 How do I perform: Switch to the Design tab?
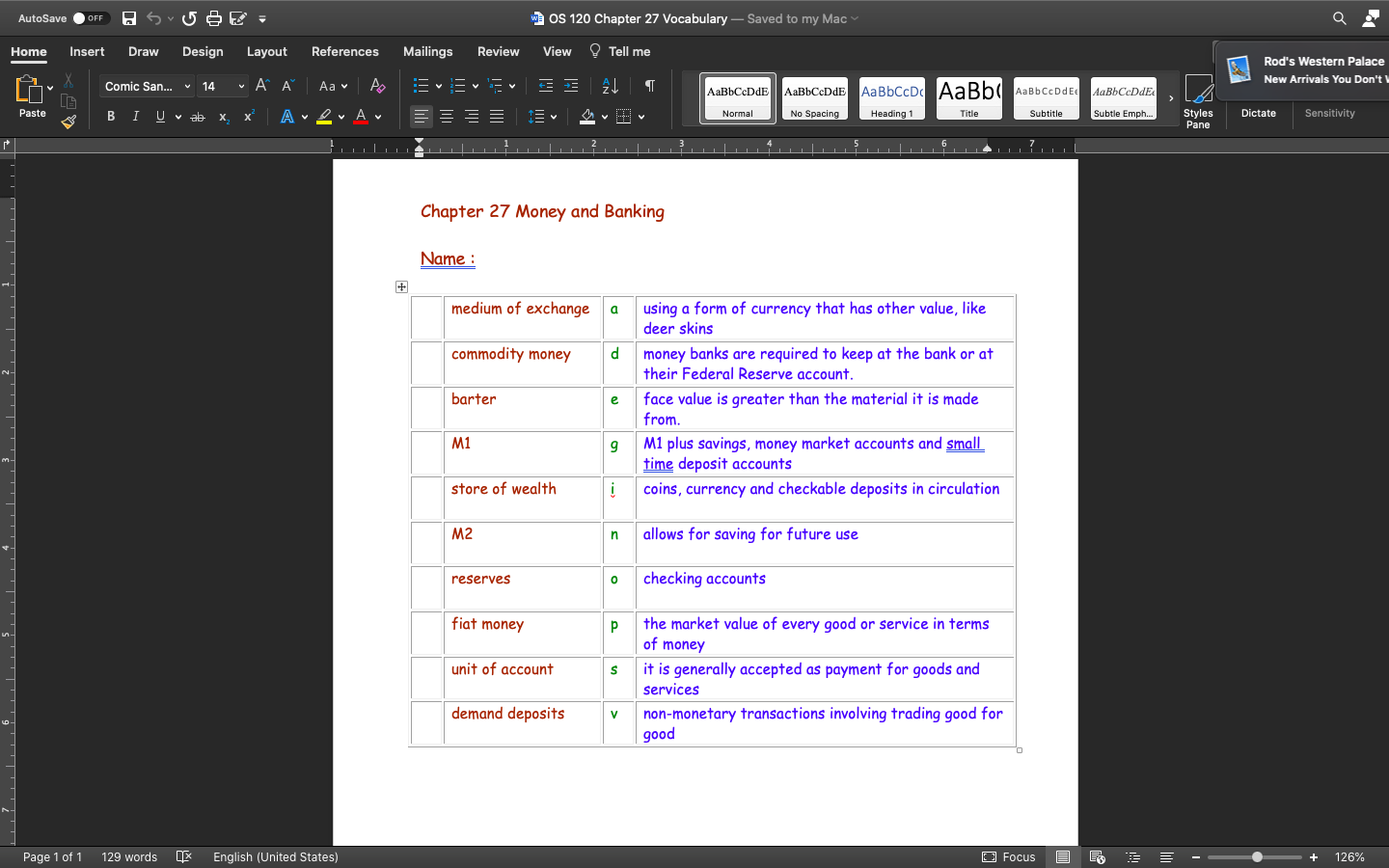tap(203, 51)
